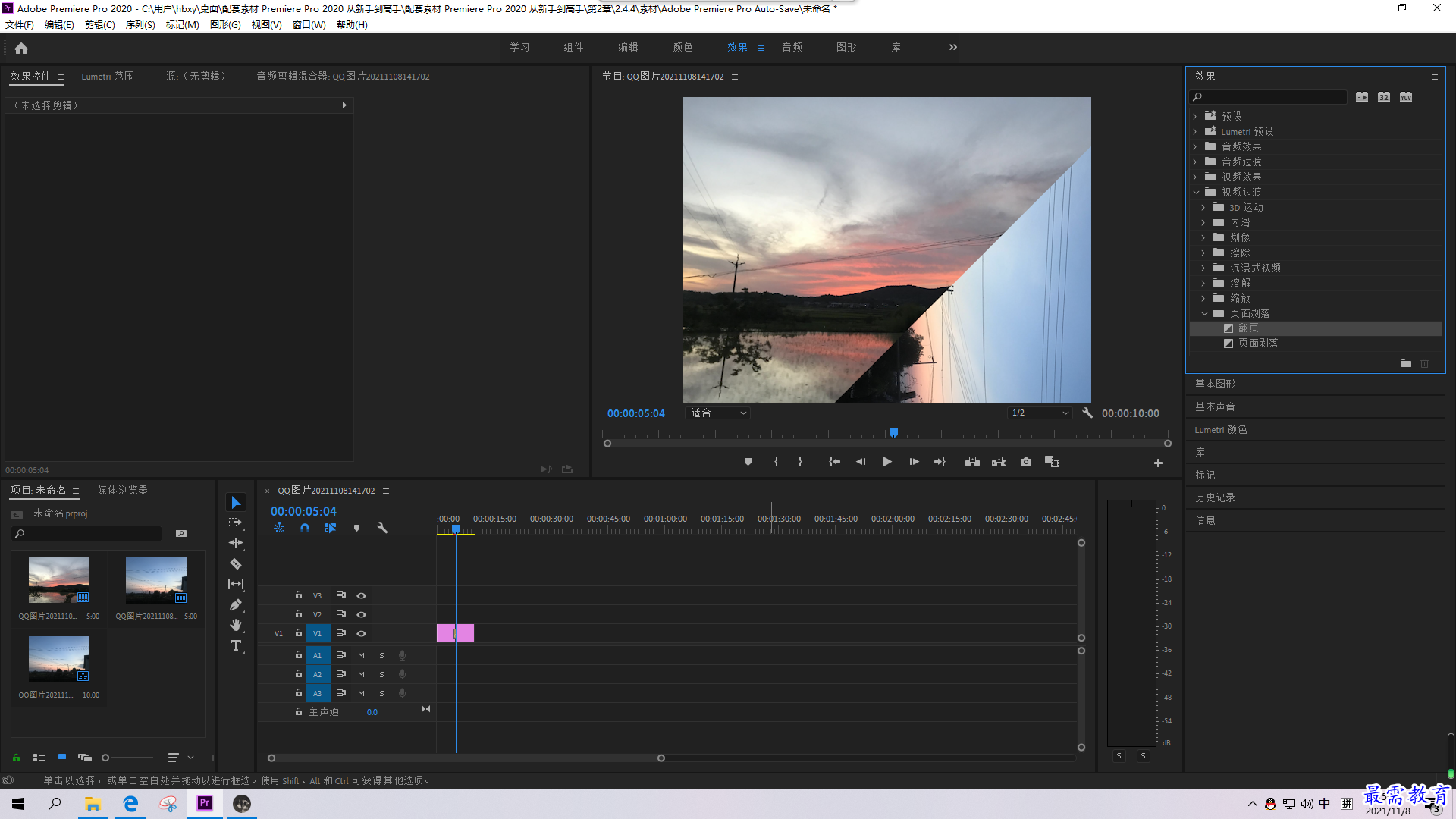Expand the 溶解 transitions folder
1456x819 pixels.
point(1203,284)
